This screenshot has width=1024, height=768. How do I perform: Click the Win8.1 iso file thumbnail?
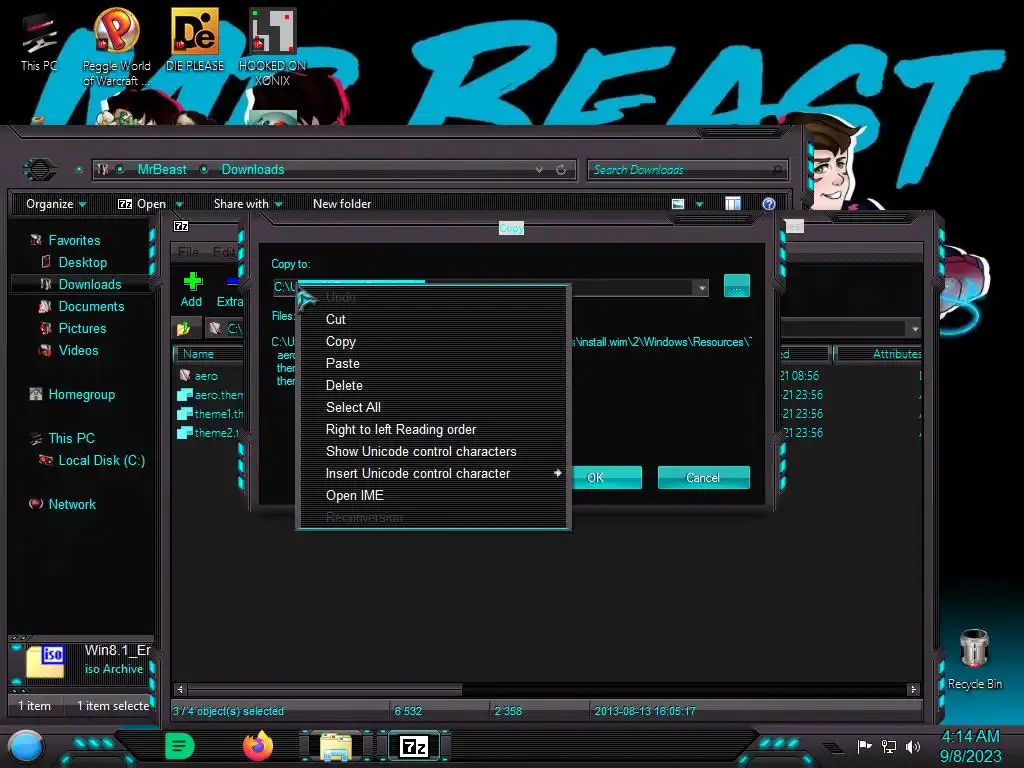coord(45,661)
